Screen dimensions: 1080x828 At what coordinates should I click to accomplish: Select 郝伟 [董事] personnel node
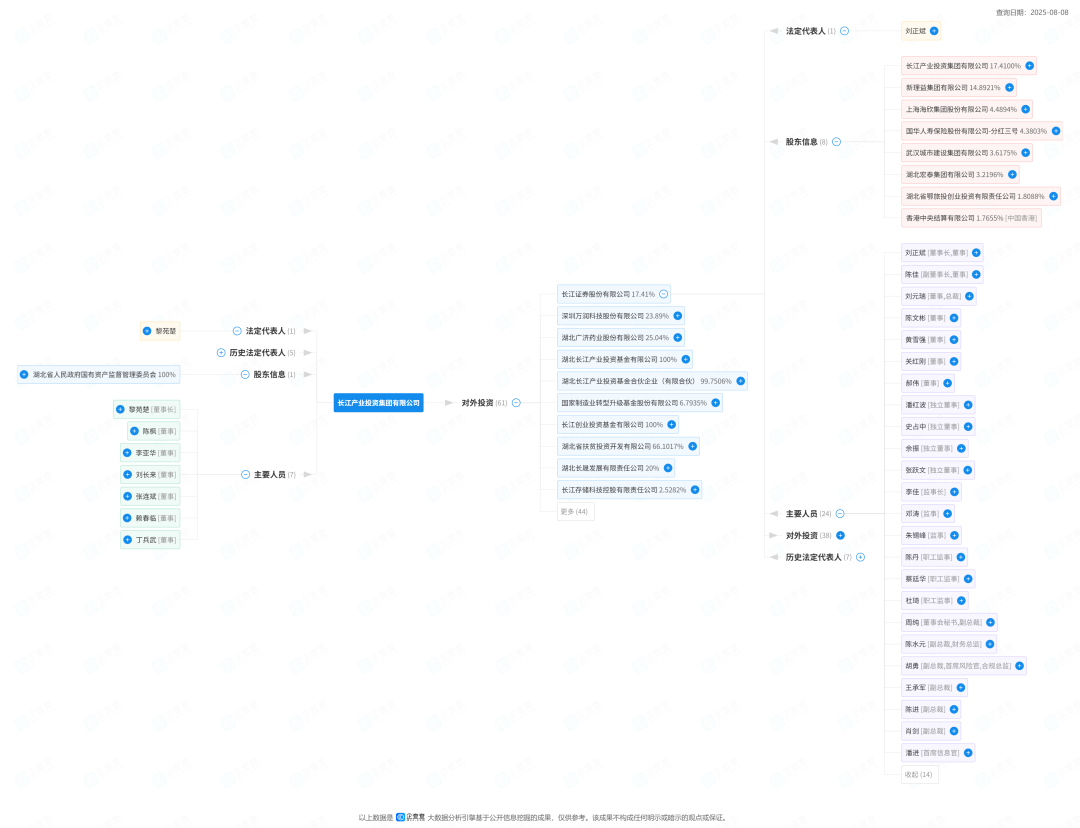928,383
